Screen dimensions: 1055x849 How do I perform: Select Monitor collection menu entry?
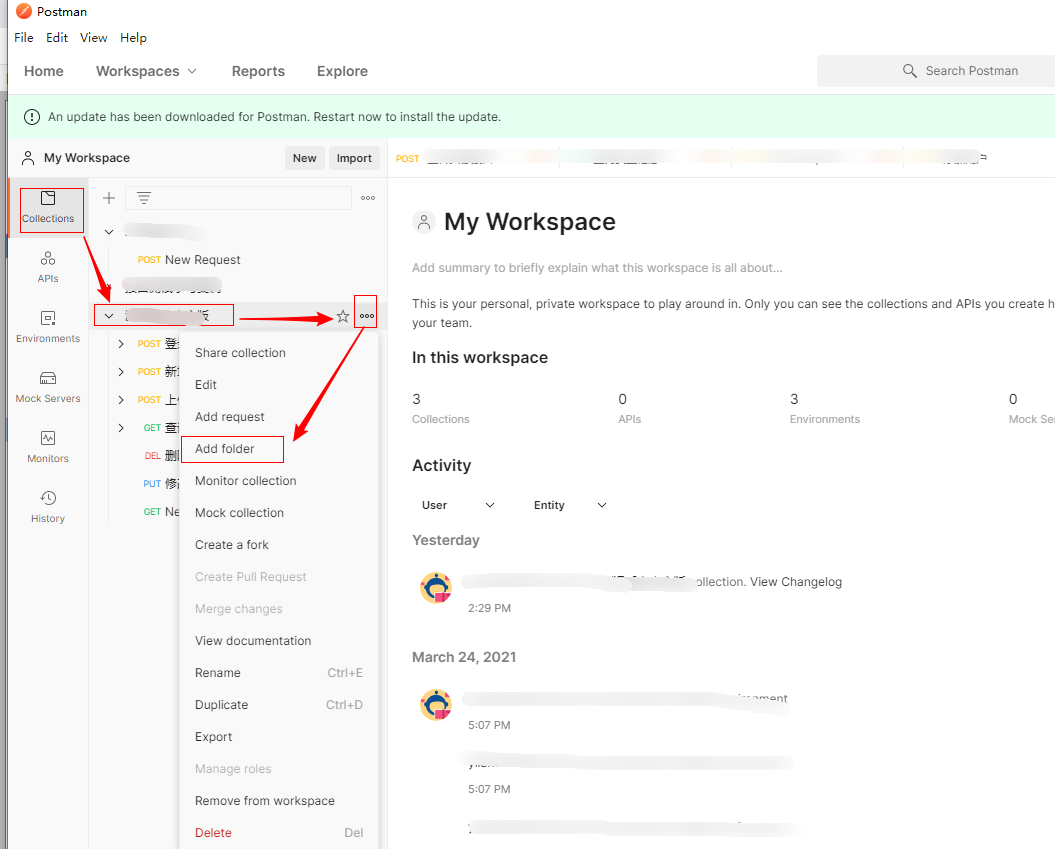click(279, 481)
